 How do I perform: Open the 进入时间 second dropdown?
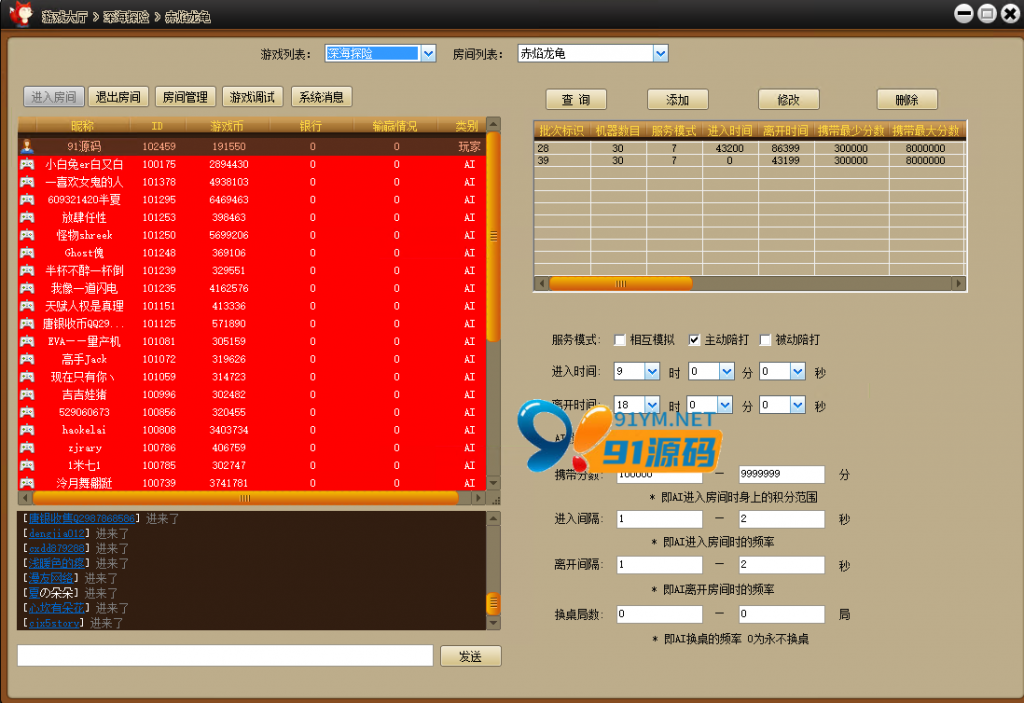coord(798,372)
